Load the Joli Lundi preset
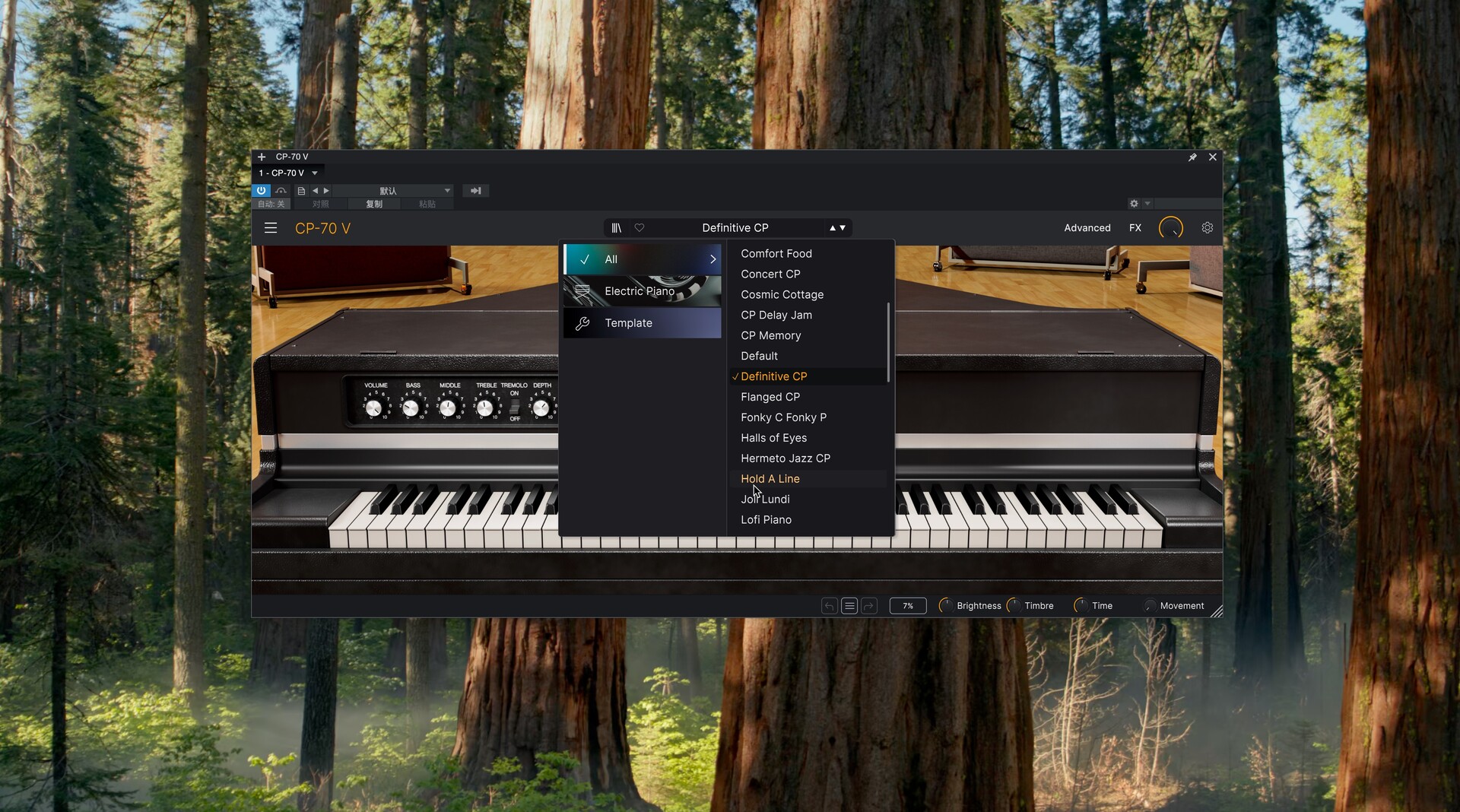 [808, 500]
